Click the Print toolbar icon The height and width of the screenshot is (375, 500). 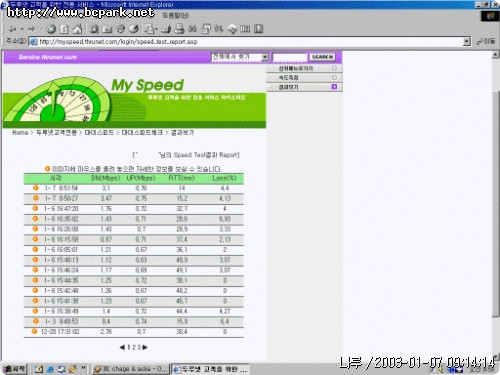tap(180, 29)
